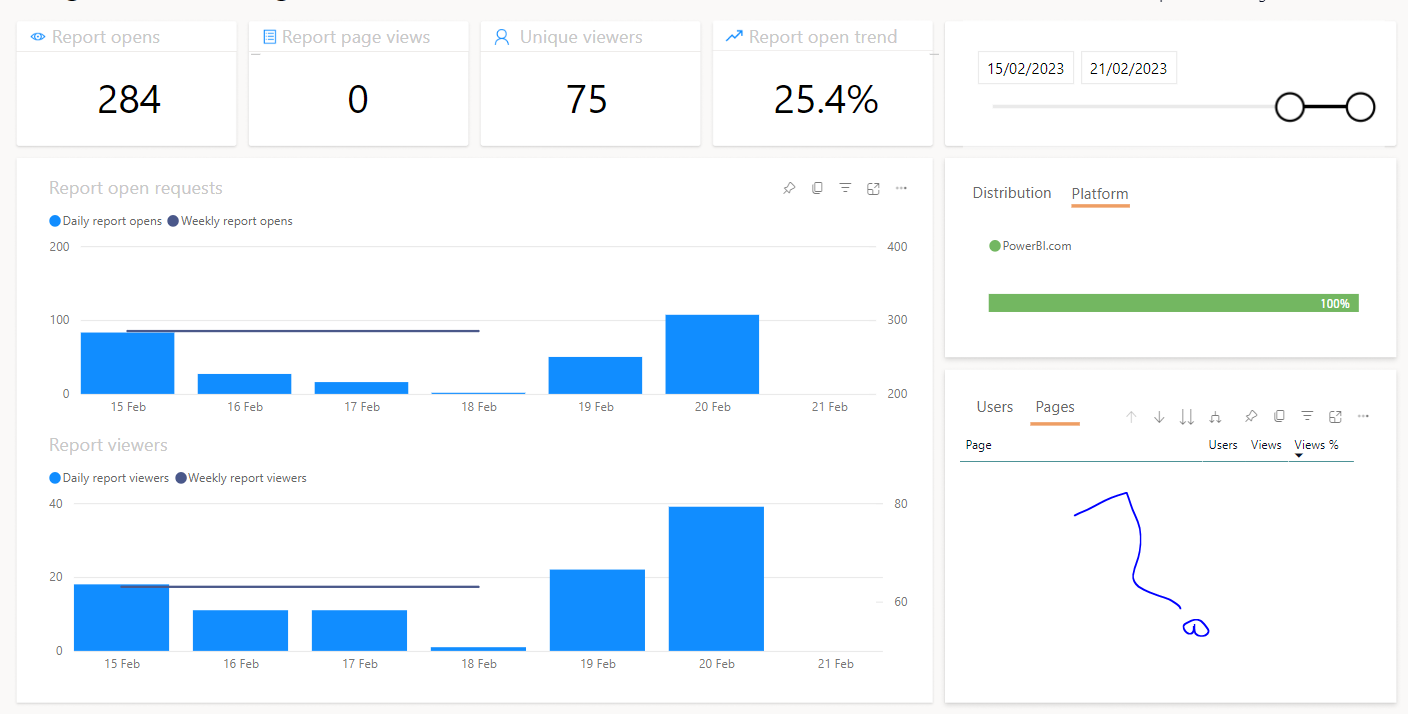Viewport: 1408px width, 714px height.
Task: Click the Report opens value 284
Action: pos(129,99)
